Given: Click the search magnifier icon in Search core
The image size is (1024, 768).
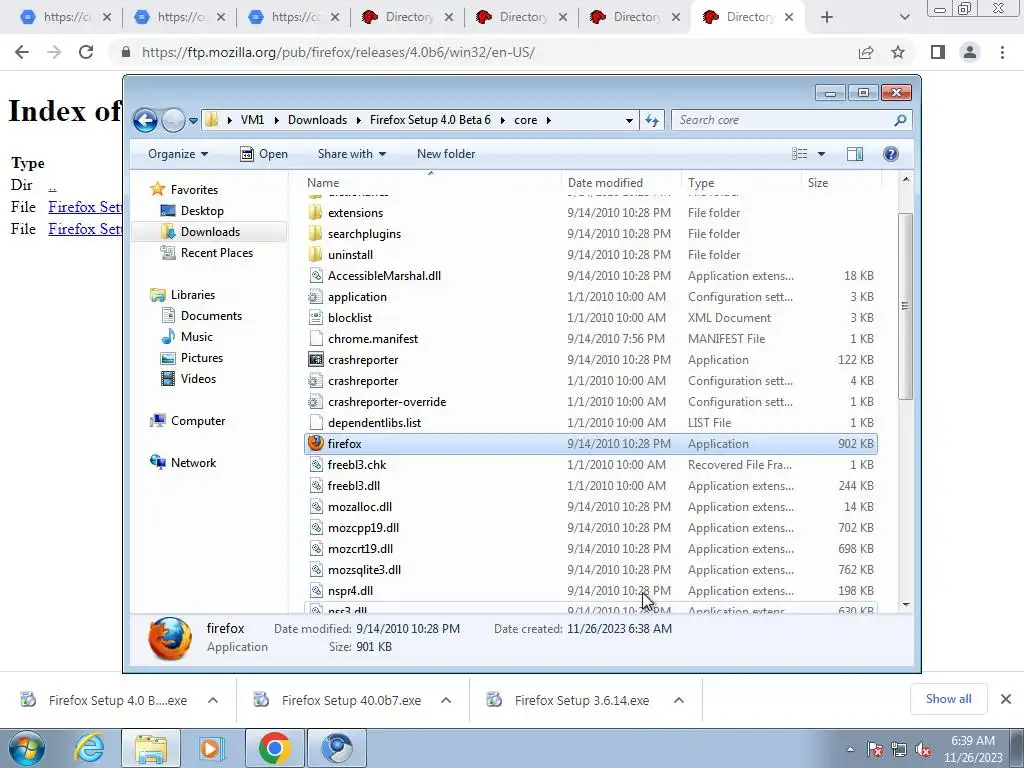Looking at the screenshot, I should point(900,120).
